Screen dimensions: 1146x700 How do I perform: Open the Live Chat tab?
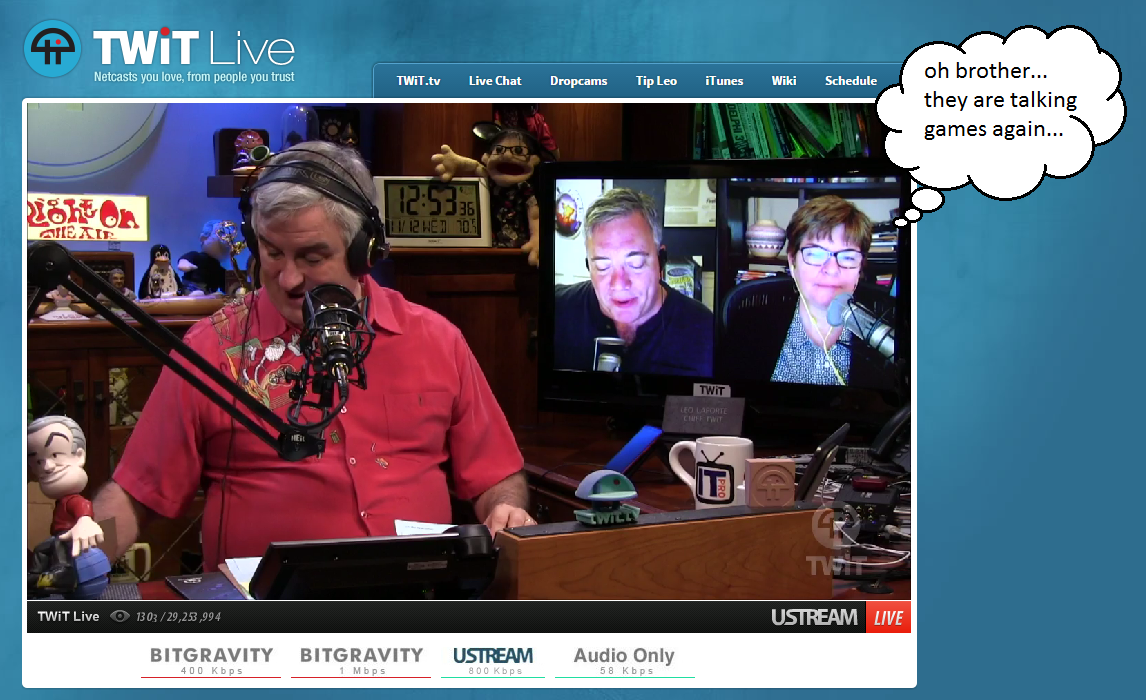[x=495, y=81]
